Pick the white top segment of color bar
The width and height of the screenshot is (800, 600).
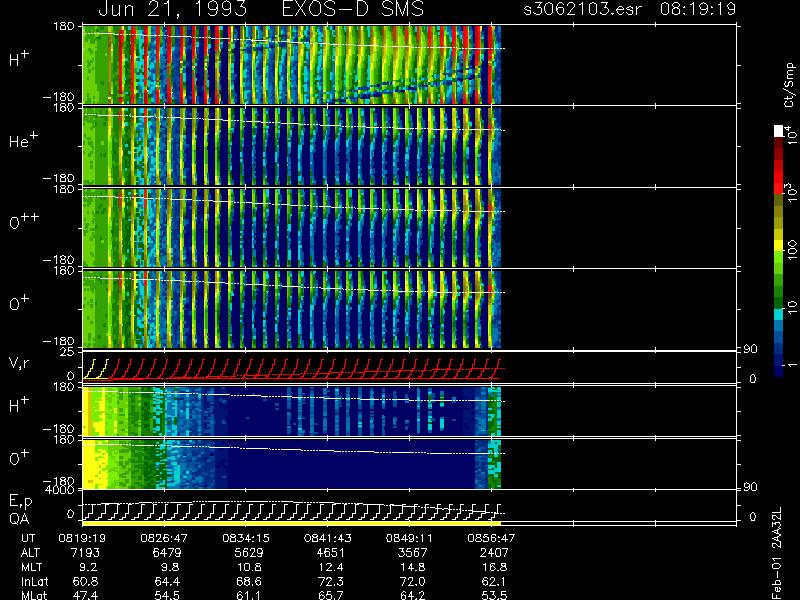[x=779, y=131]
